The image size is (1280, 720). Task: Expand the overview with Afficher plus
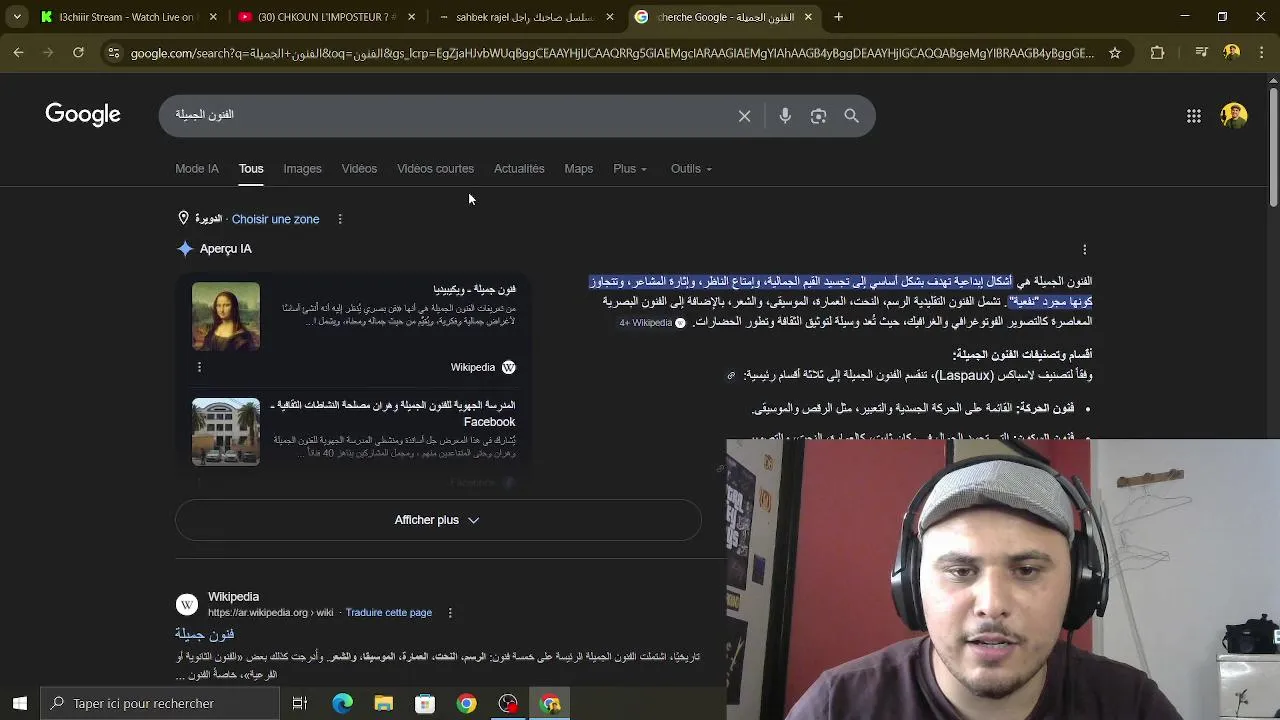(x=438, y=520)
